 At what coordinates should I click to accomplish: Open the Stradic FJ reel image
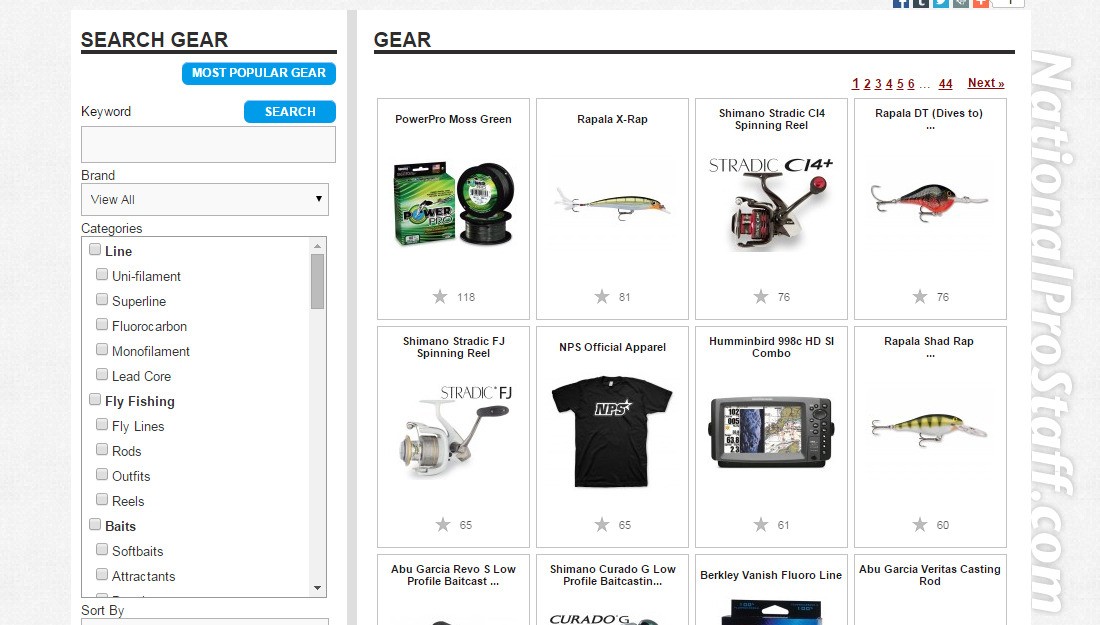tap(456, 431)
